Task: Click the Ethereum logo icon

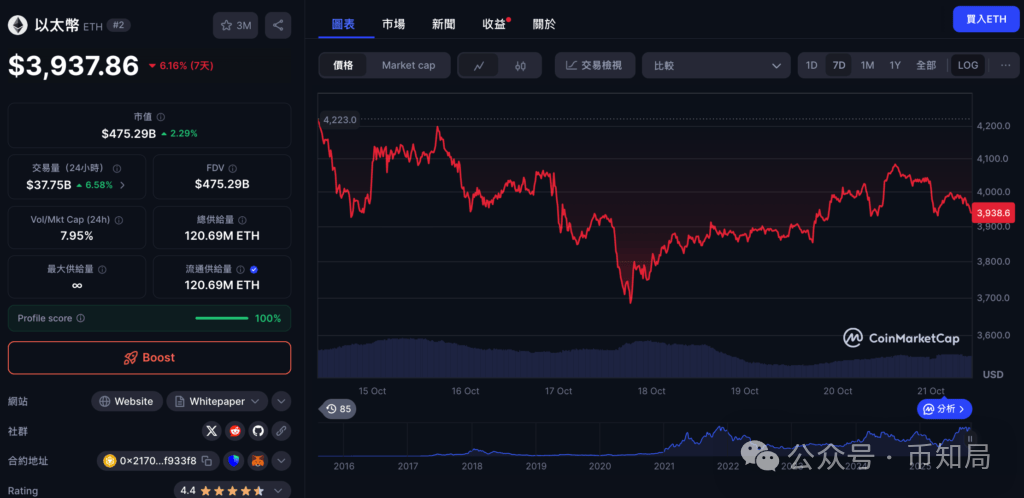Action: [x=18, y=25]
